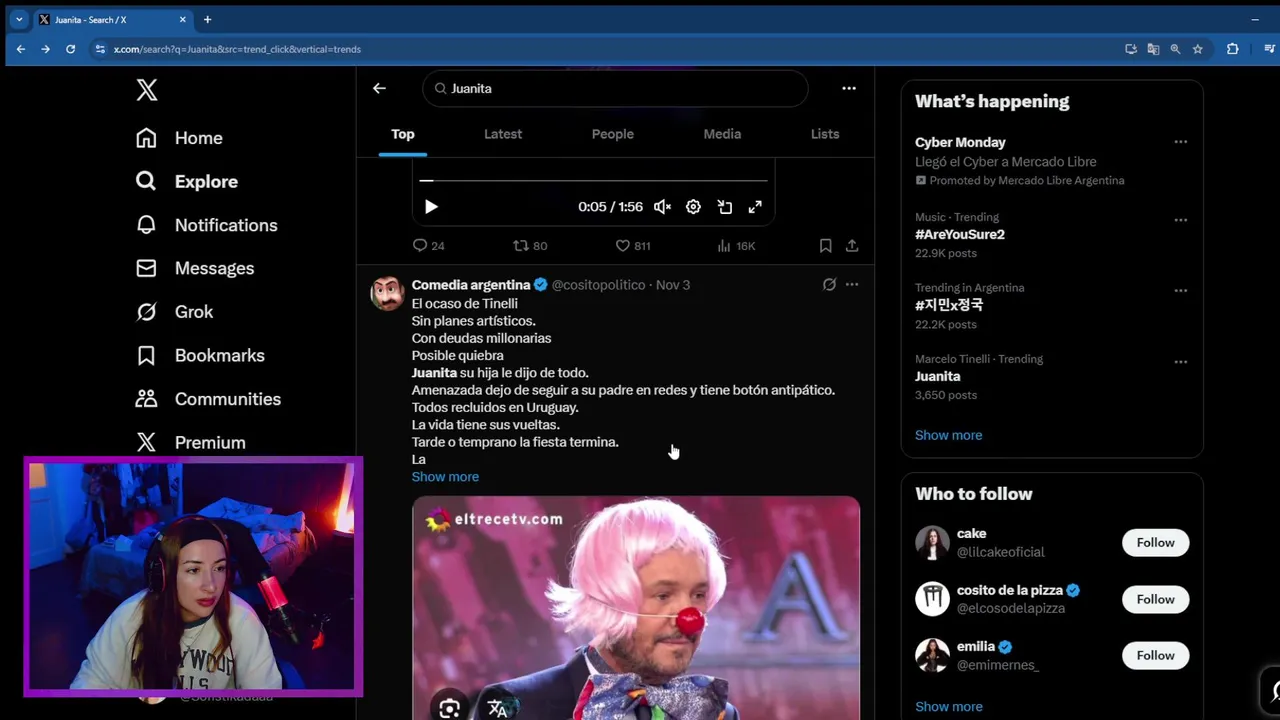Open Comedia argentina profile name
This screenshot has height=720, width=1280.
point(471,285)
